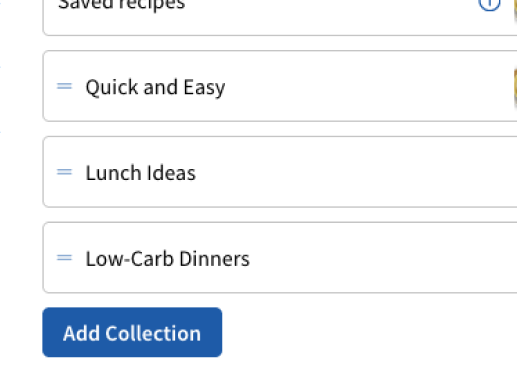Click the Saved recipes thumbnail image
Image resolution: width=517 pixels, height=388 pixels.
515,8
